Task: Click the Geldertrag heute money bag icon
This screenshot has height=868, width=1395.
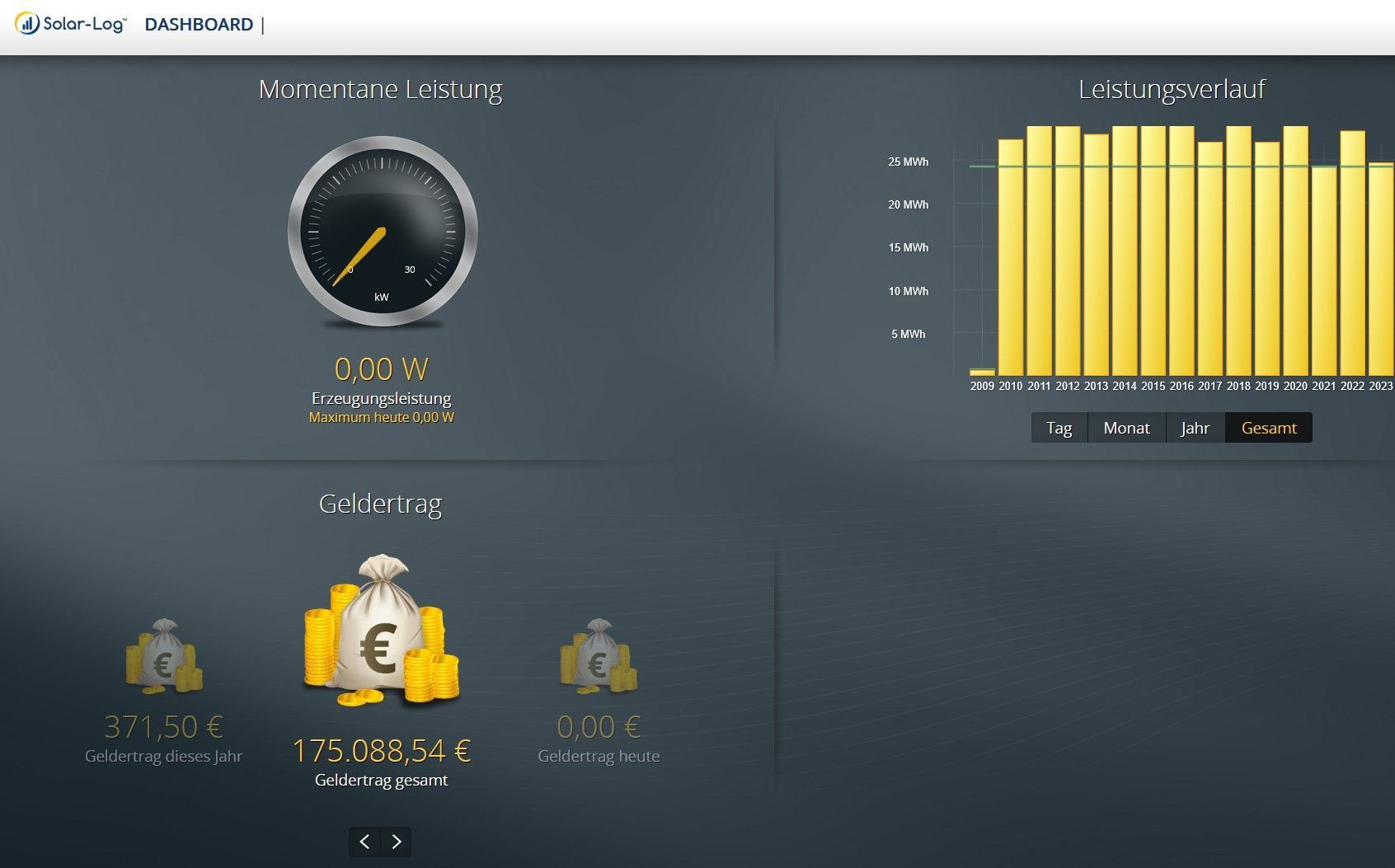Action: [599, 659]
